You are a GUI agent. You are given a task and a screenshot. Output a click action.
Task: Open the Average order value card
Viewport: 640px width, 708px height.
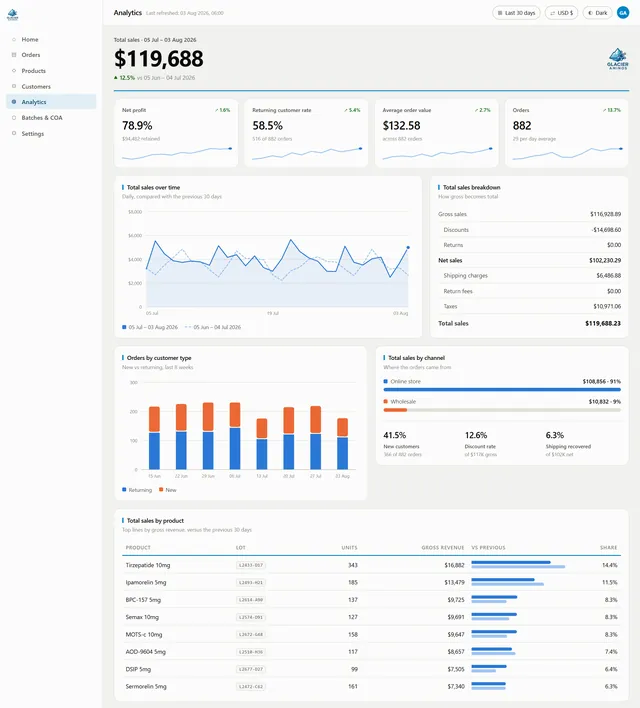pyautogui.click(x=437, y=133)
